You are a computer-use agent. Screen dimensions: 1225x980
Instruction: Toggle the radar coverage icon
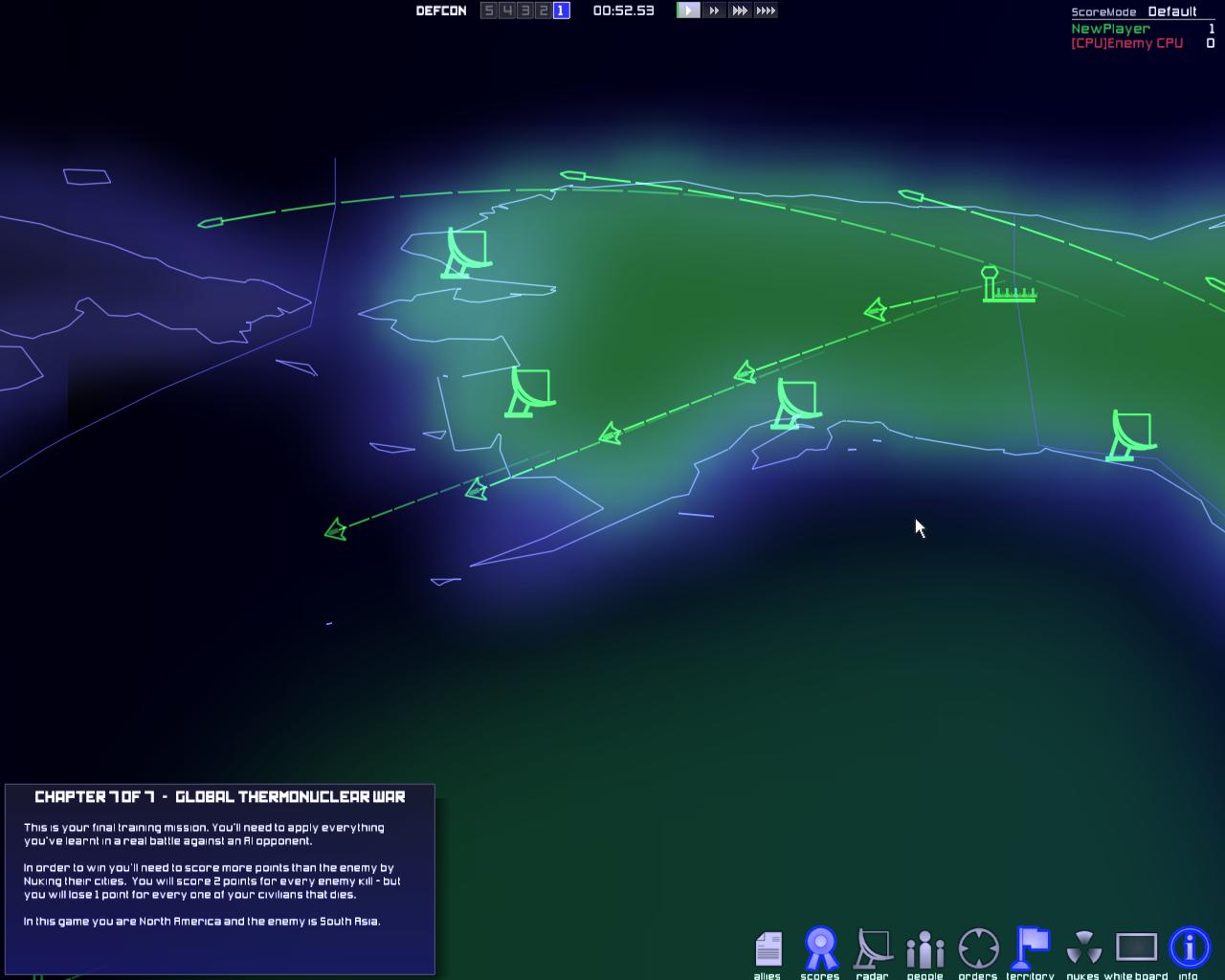(x=873, y=948)
